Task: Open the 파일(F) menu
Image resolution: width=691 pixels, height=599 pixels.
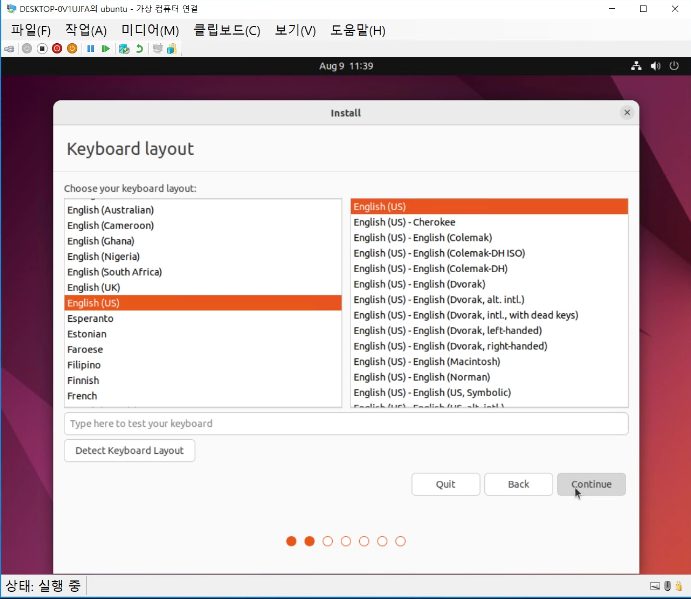Action: [x=31, y=30]
